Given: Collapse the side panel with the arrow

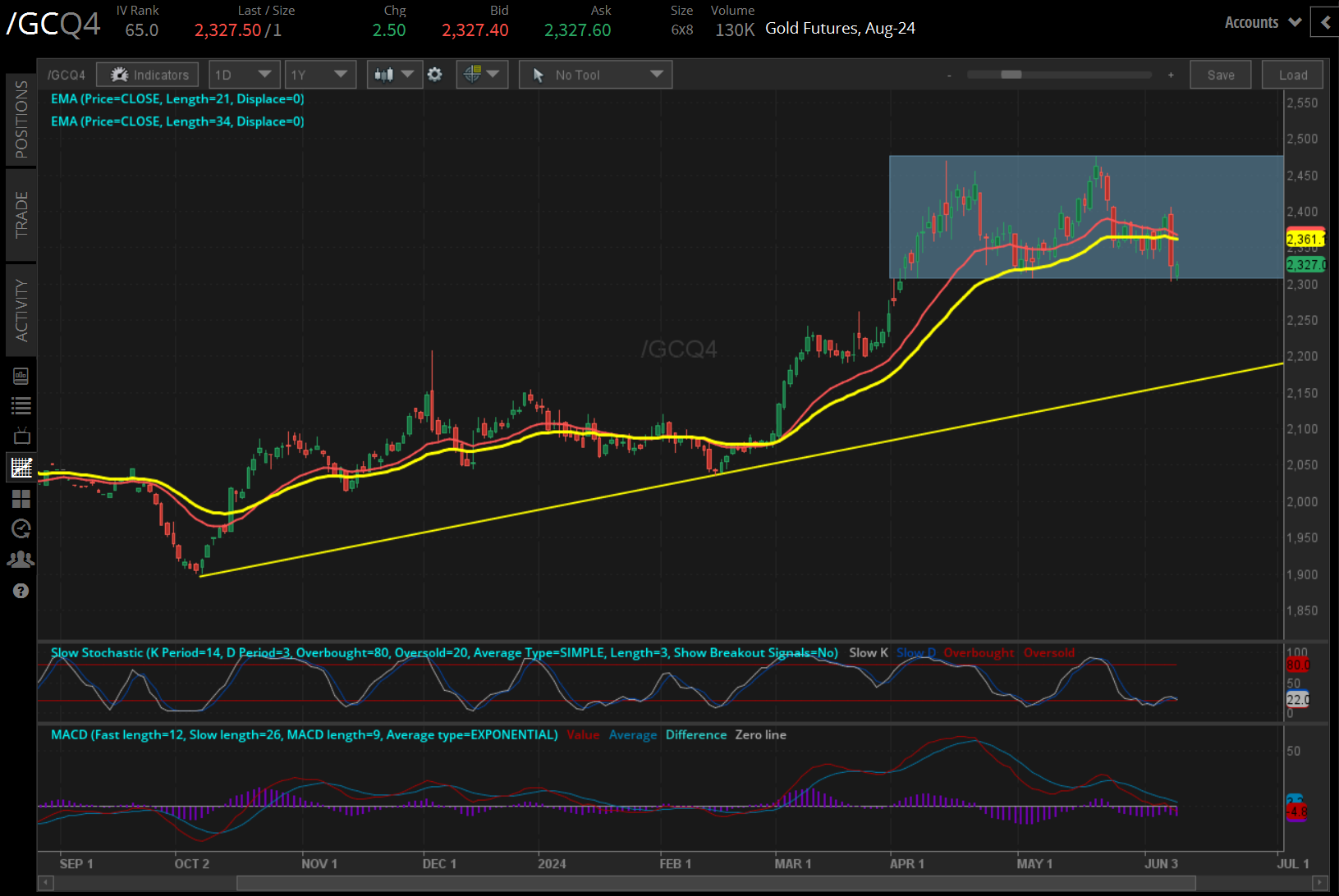Looking at the screenshot, I should click(1325, 23).
